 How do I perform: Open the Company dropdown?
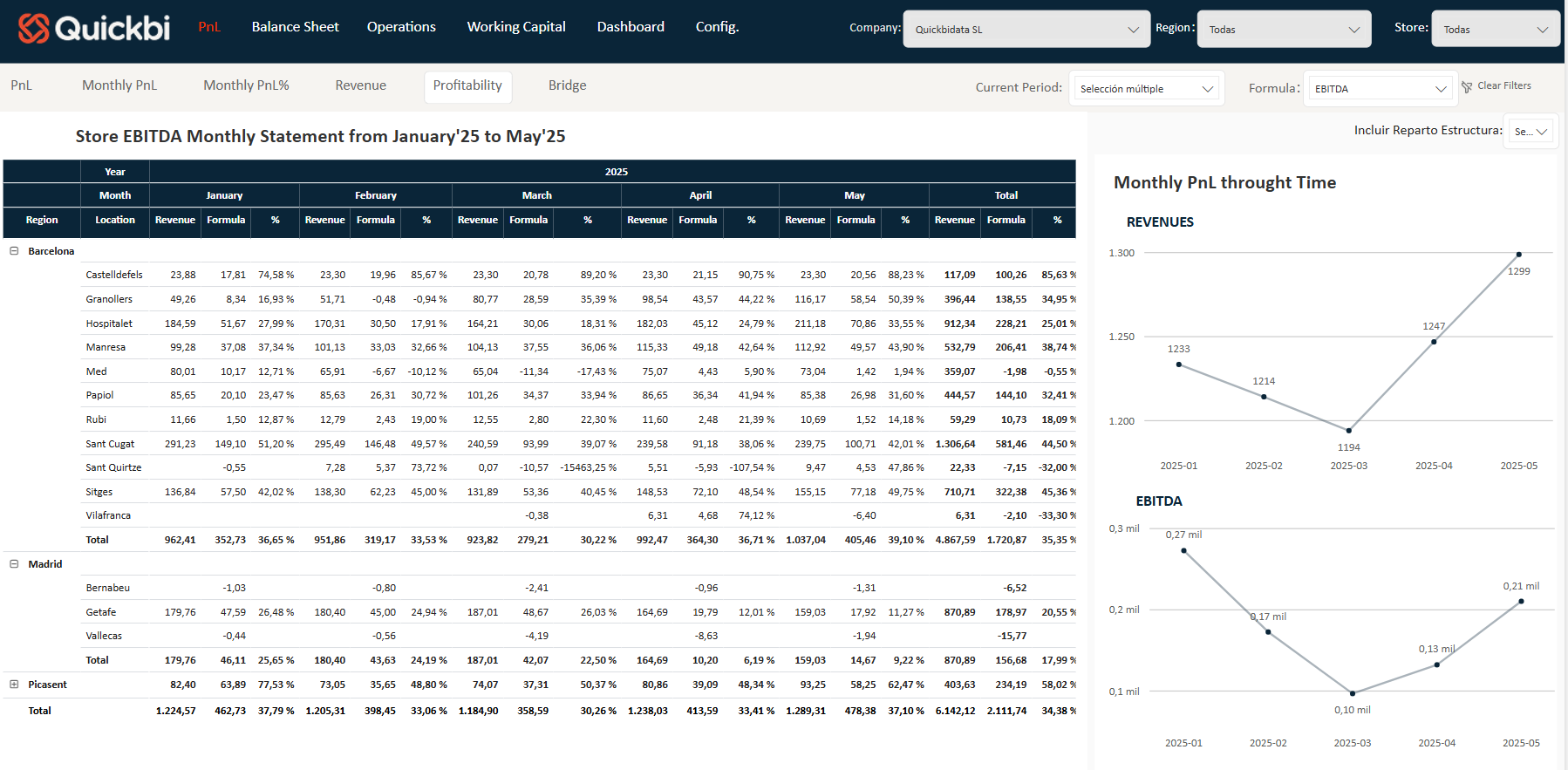point(1026,30)
